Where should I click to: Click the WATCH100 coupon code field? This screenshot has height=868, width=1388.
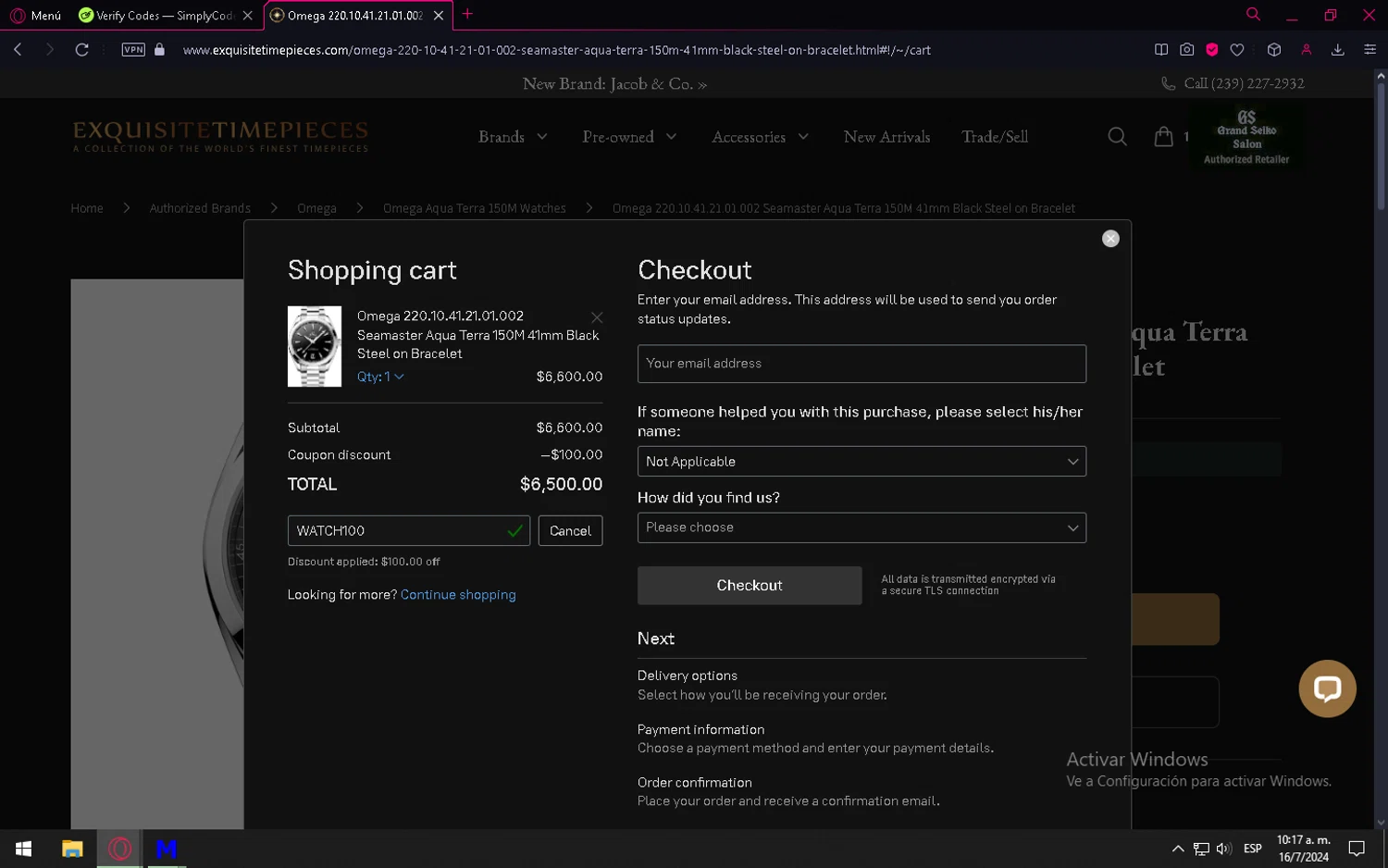[x=408, y=530]
